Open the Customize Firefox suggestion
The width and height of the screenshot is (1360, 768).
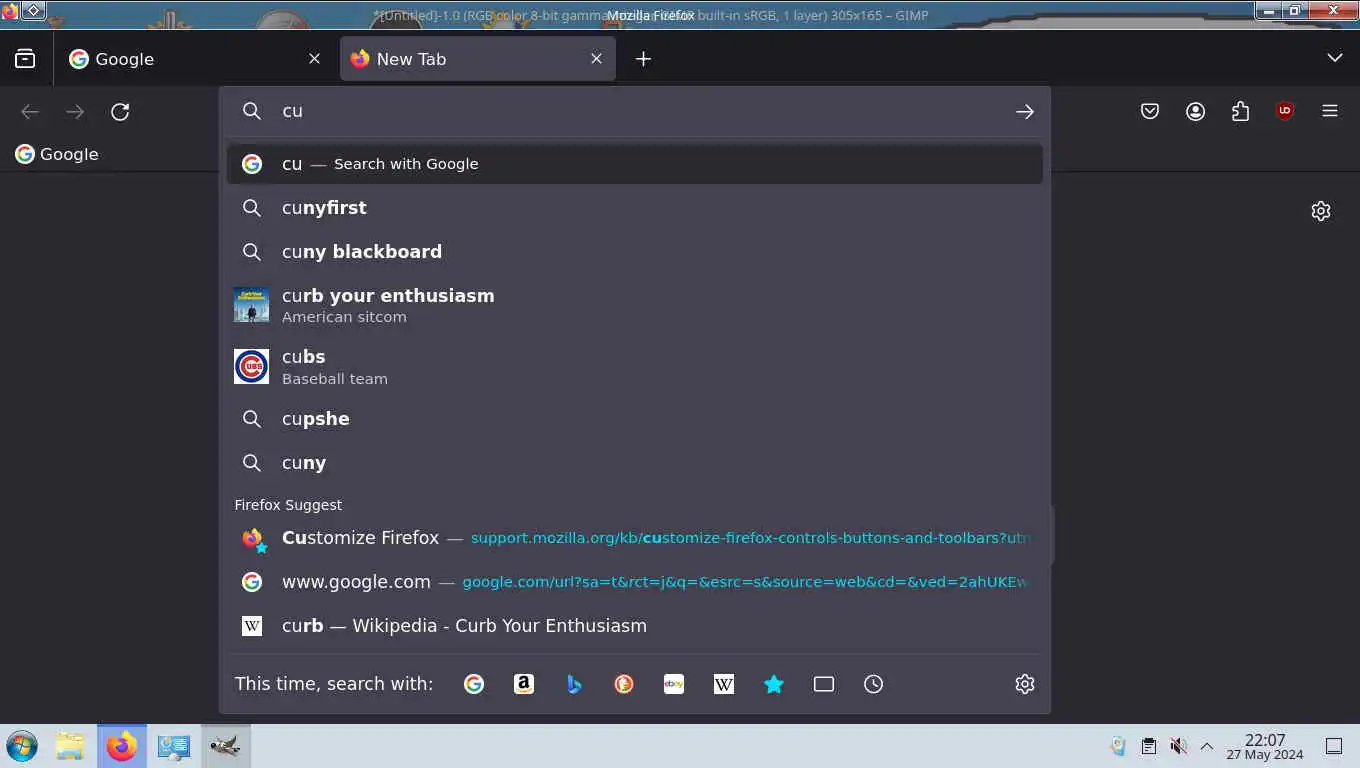pyautogui.click(x=635, y=538)
